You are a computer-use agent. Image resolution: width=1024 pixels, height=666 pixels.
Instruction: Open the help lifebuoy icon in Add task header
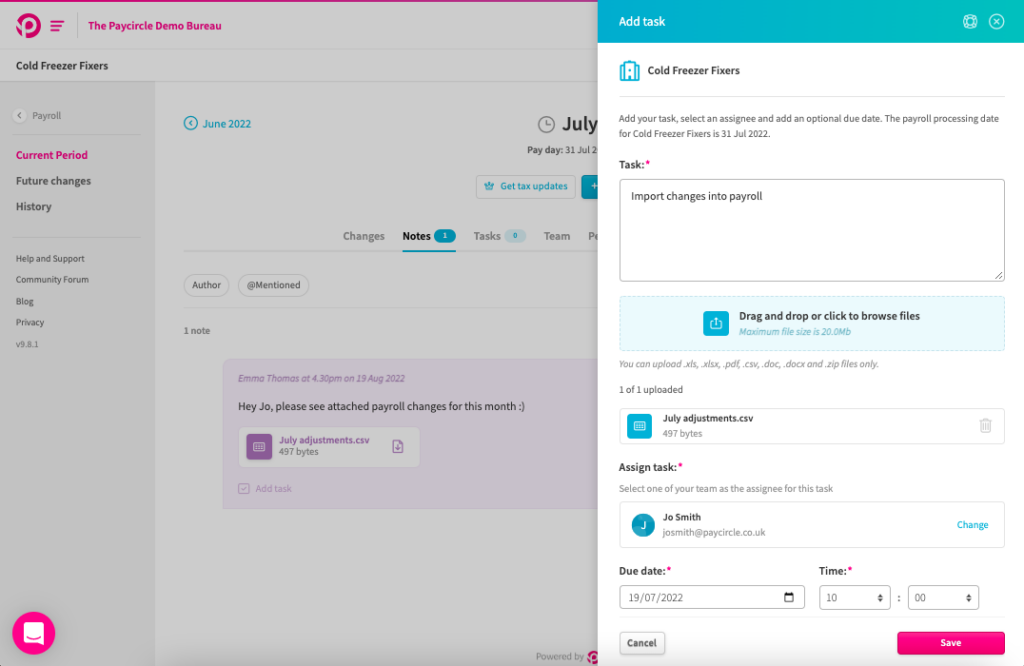click(970, 21)
